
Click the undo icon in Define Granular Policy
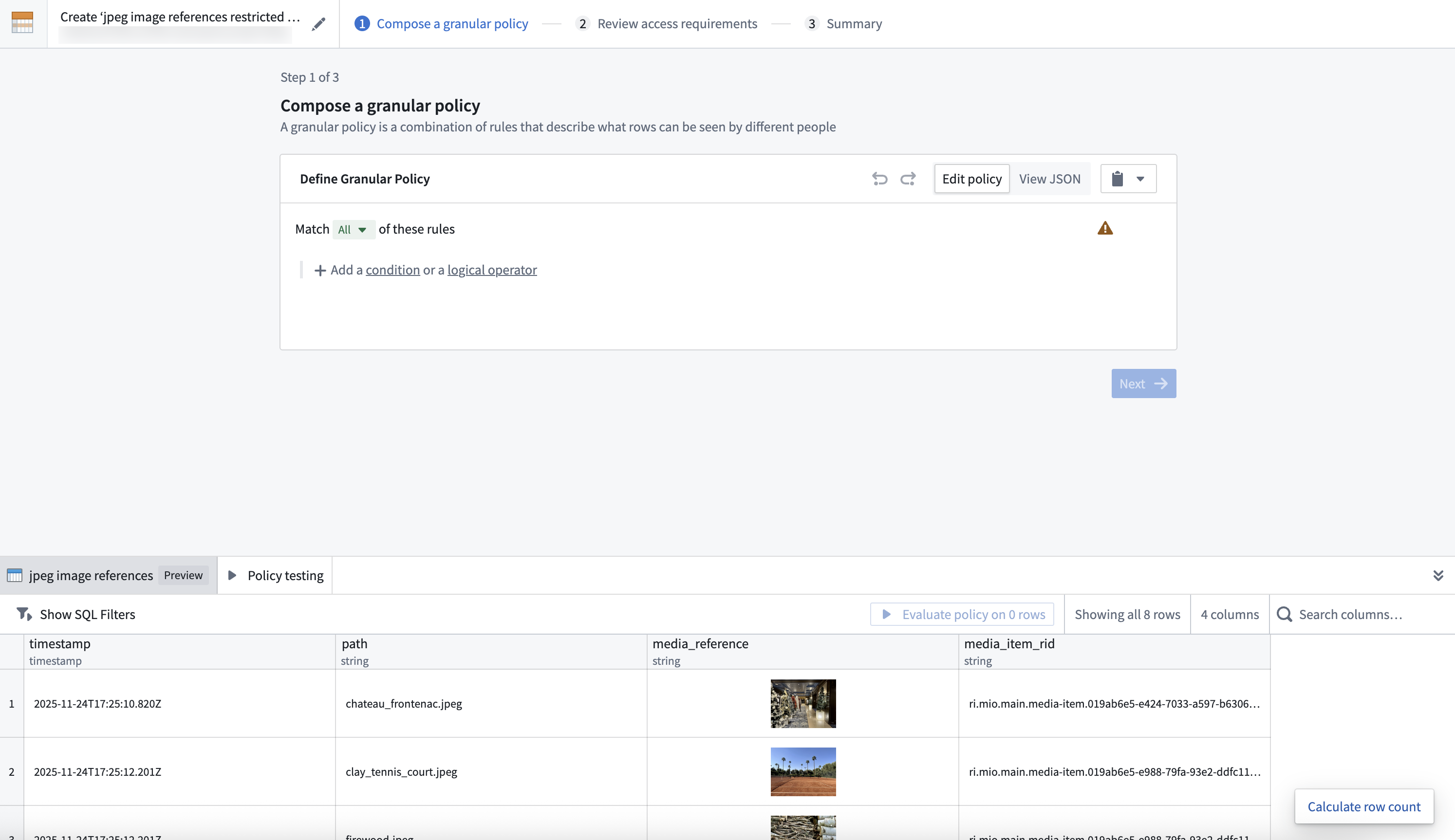tap(880, 178)
